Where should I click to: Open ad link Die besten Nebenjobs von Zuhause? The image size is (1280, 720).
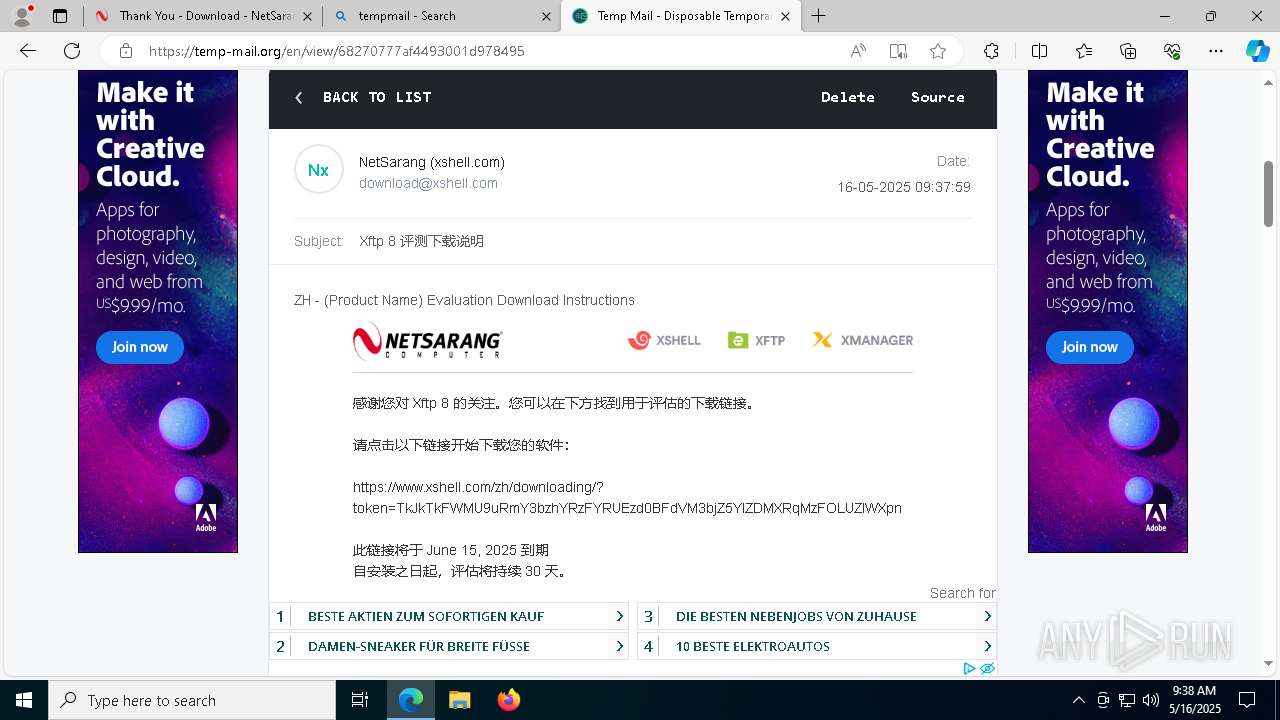pos(817,616)
